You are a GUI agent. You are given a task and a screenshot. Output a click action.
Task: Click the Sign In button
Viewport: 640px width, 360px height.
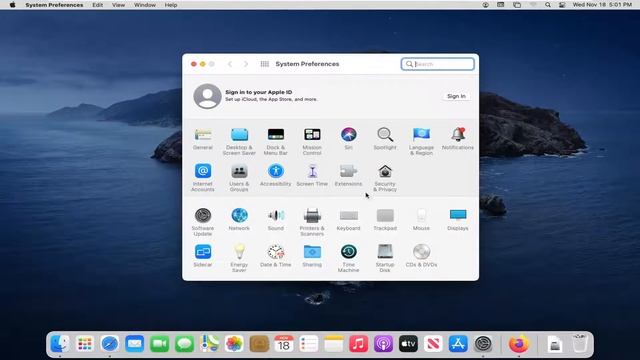click(456, 96)
